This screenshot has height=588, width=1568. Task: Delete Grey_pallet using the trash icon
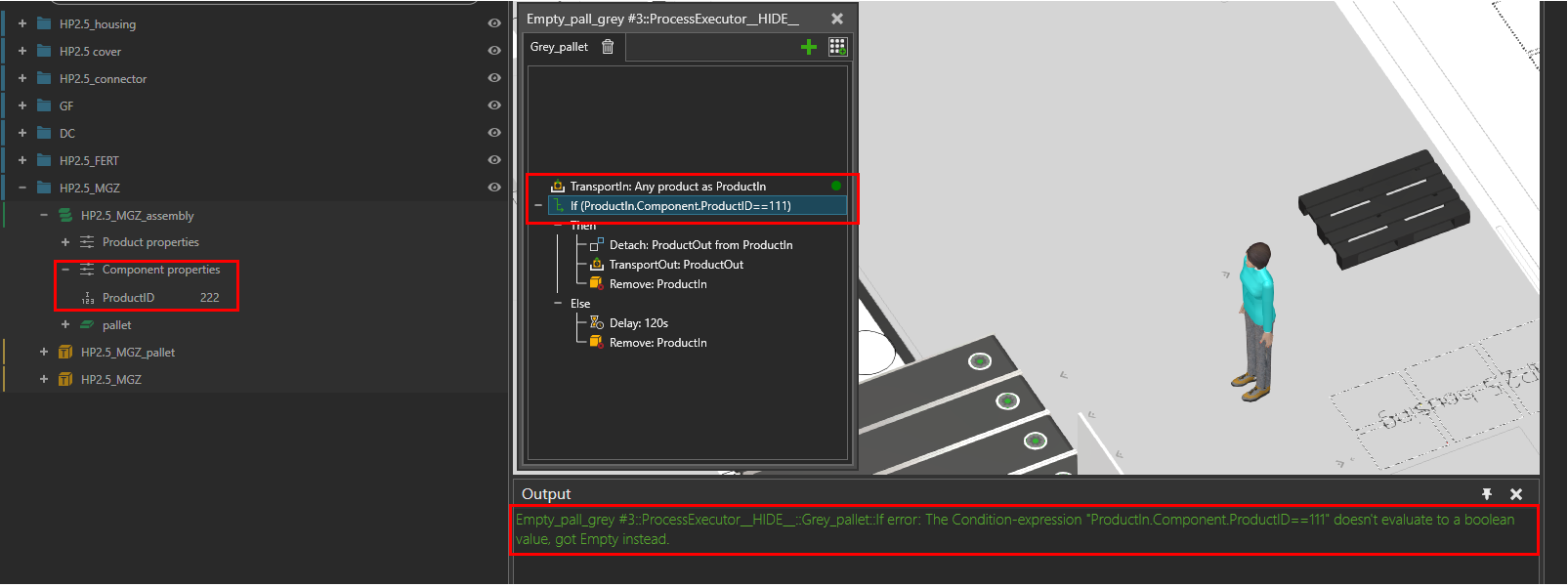608,47
